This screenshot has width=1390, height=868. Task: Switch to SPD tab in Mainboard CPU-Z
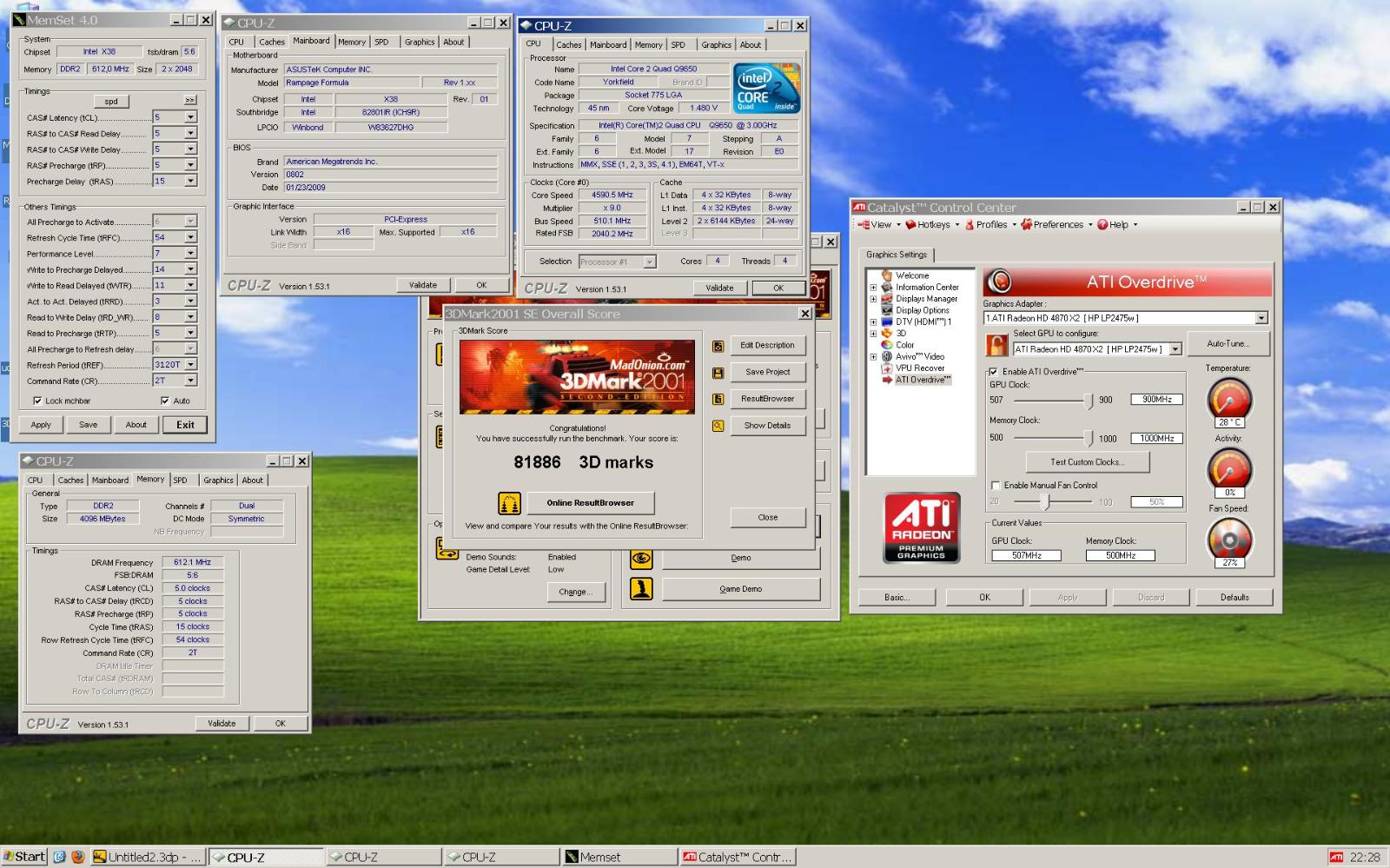tap(381, 42)
